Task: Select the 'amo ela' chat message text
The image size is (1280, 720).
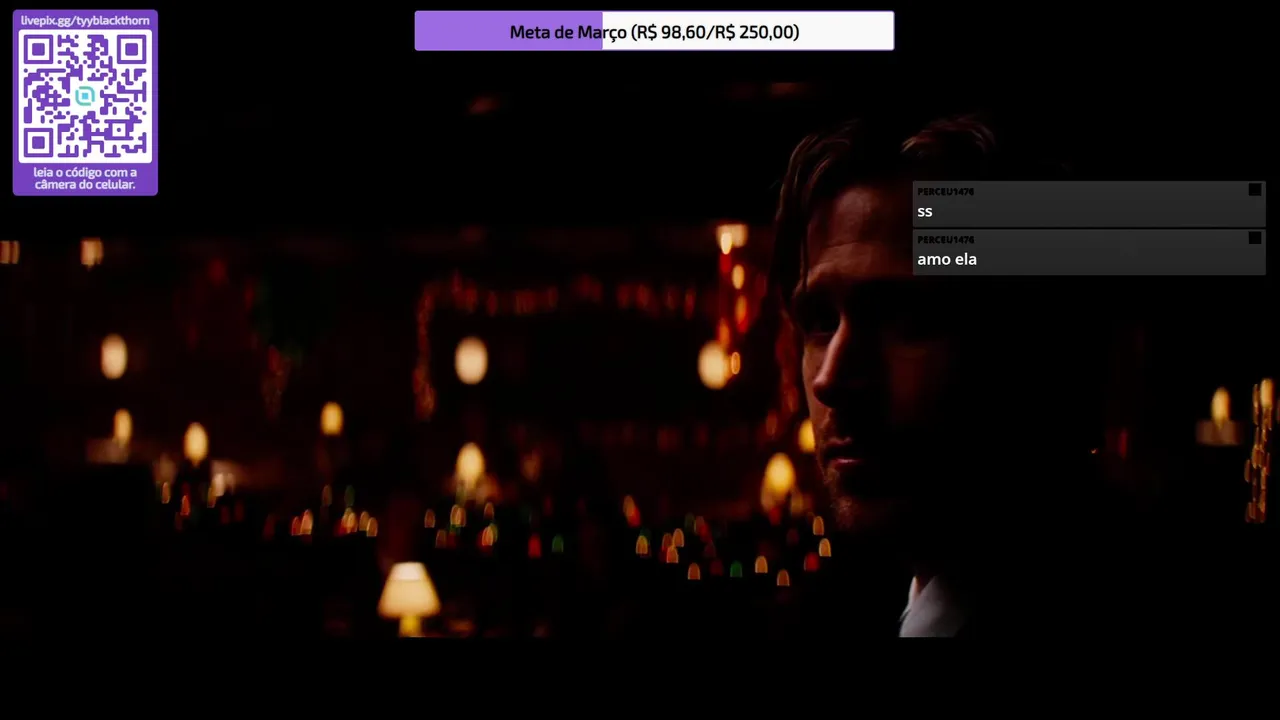Action: [x=947, y=259]
